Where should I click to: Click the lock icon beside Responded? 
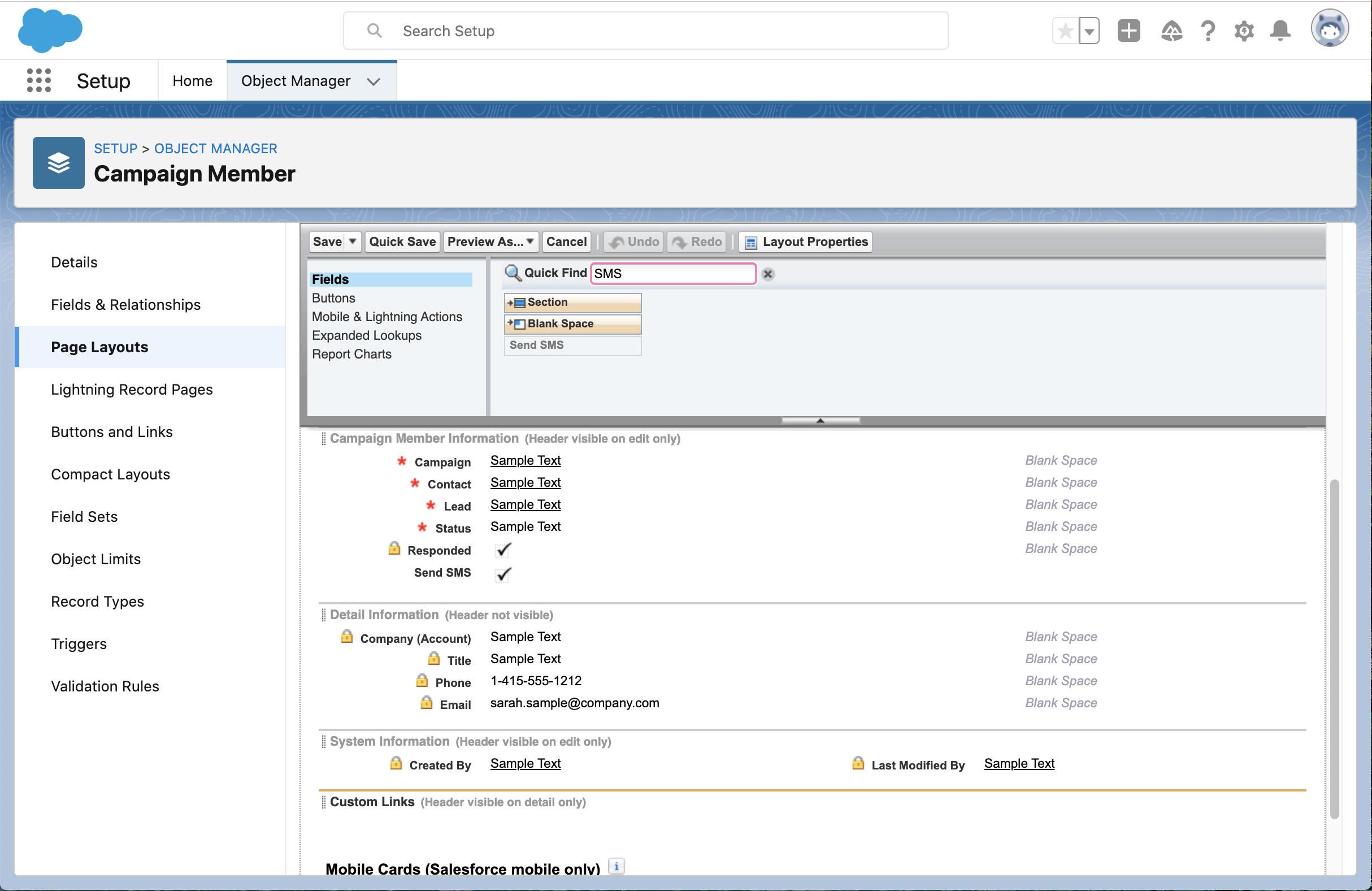[x=394, y=548]
